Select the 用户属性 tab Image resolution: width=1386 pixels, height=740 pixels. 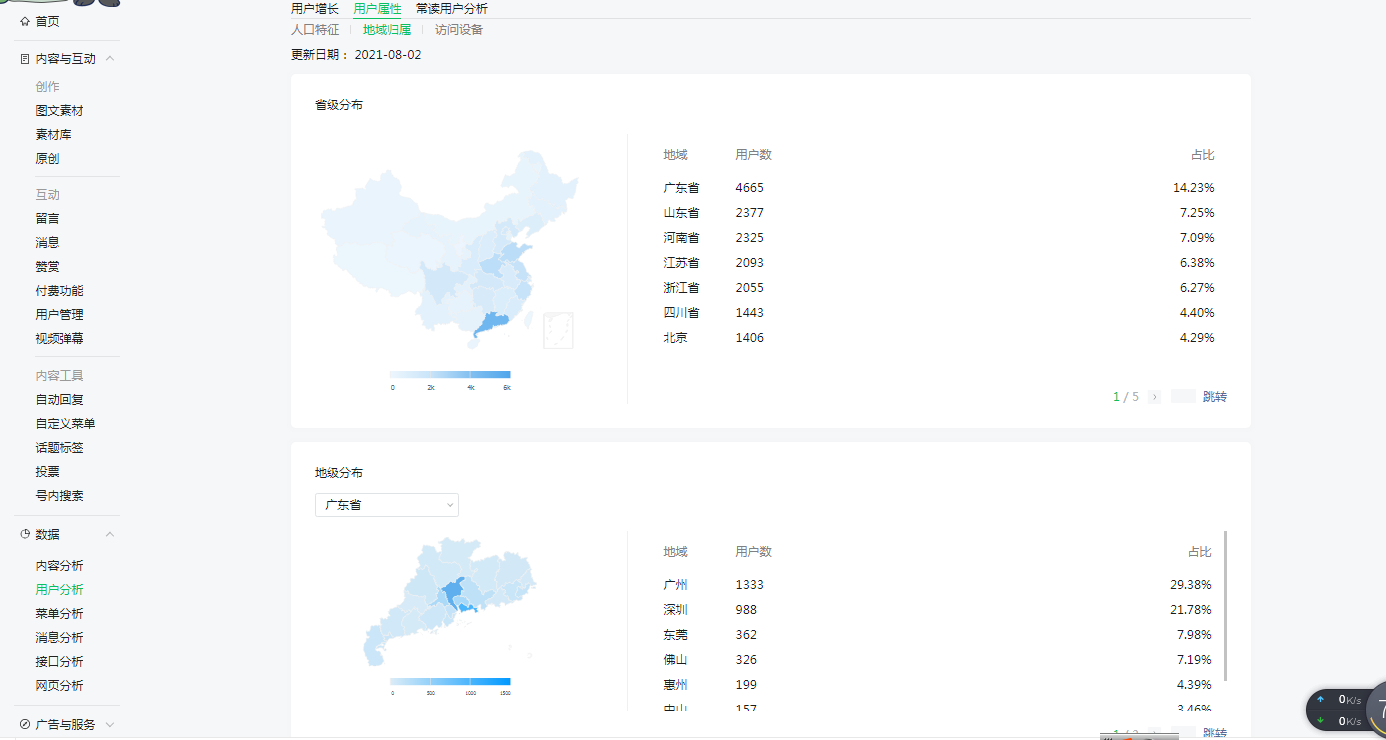coord(377,8)
